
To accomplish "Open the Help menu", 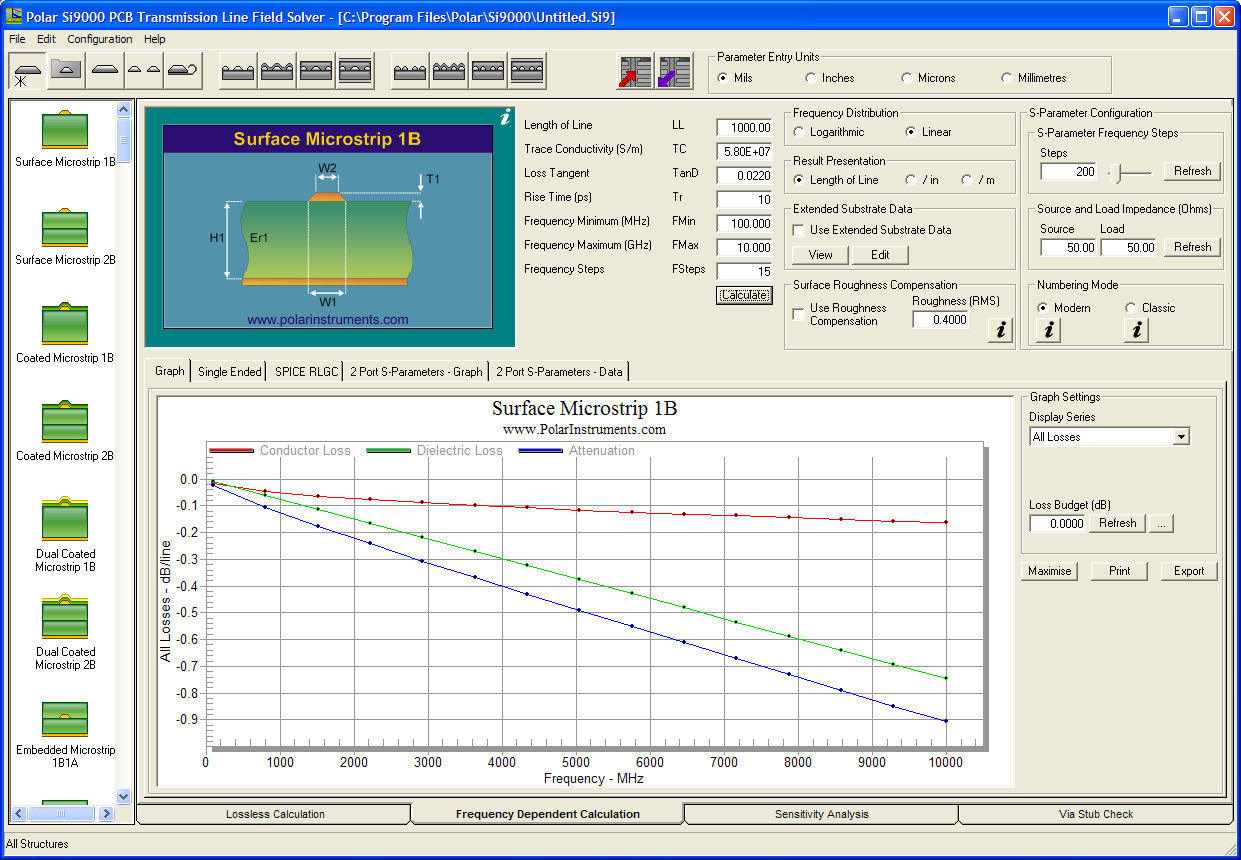I will [155, 39].
